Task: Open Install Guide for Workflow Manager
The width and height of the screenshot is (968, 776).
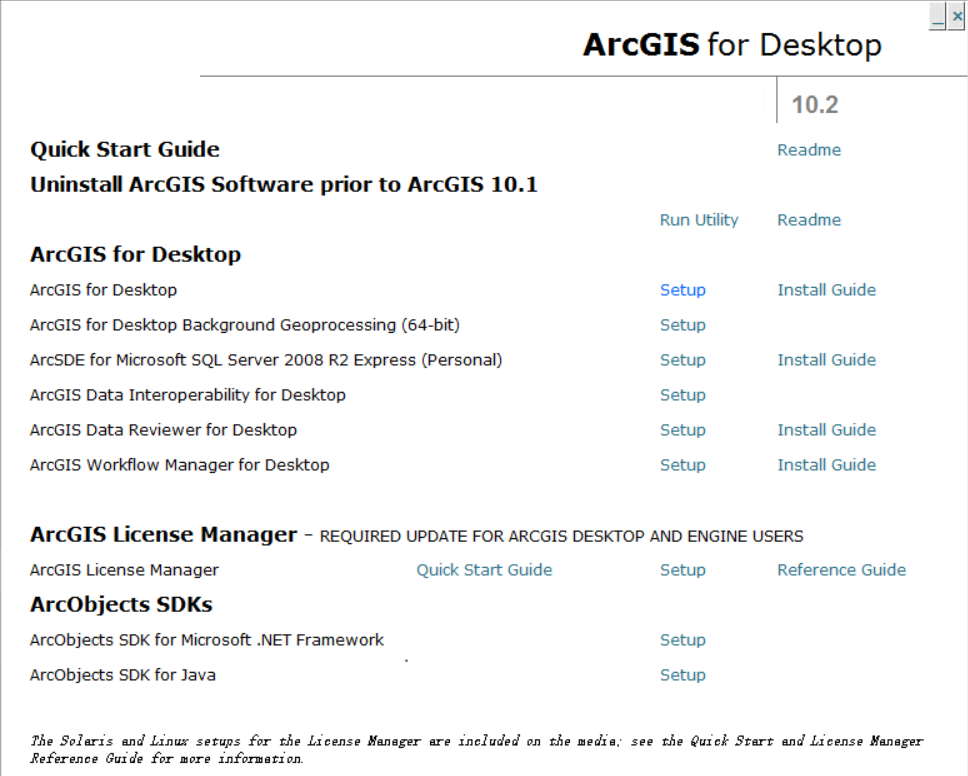Action: pos(827,465)
